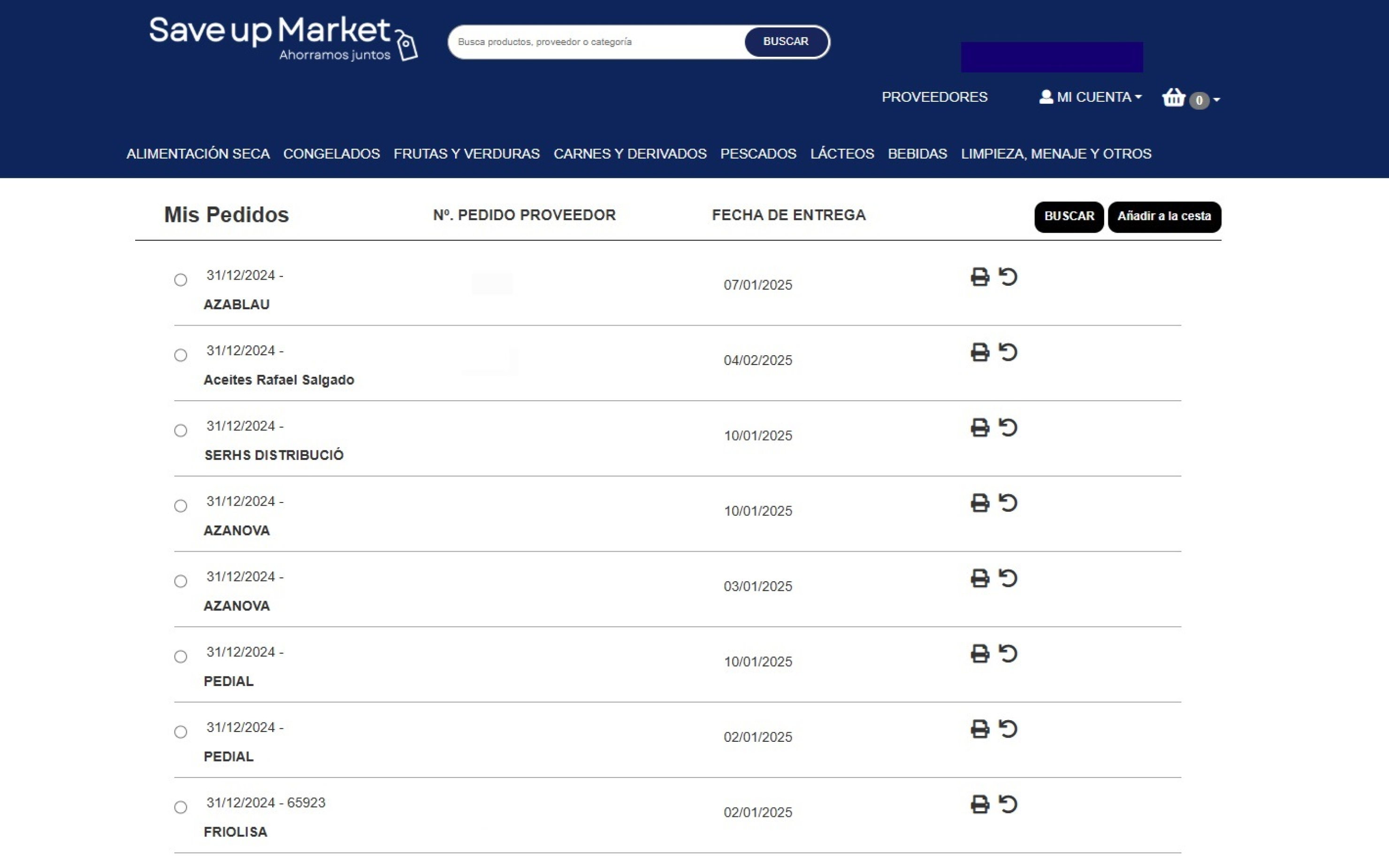Open ALIMENTACIÓN SECA category
1389x868 pixels.
(x=198, y=154)
